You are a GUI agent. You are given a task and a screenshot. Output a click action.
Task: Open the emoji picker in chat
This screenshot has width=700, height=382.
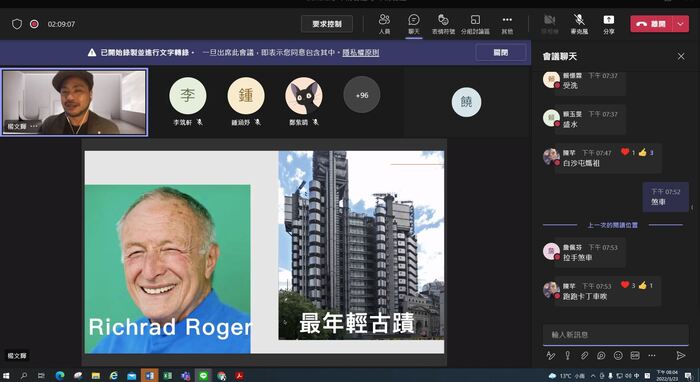[618, 355]
